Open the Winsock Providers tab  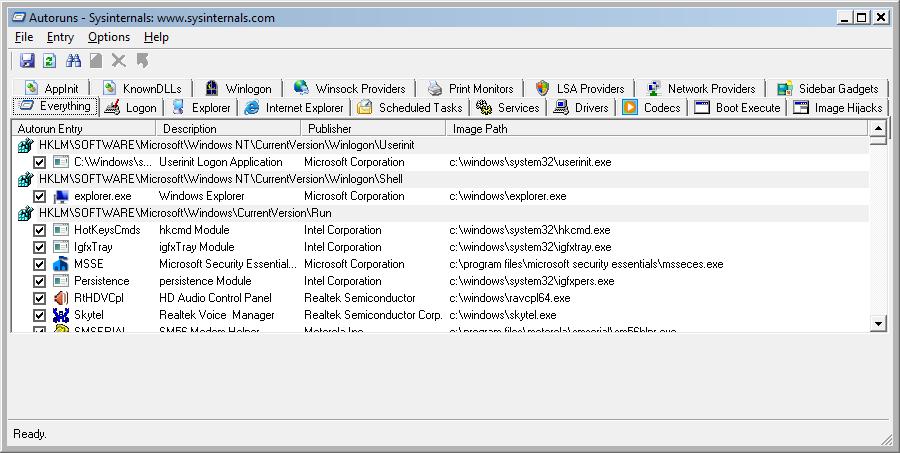coord(349,88)
